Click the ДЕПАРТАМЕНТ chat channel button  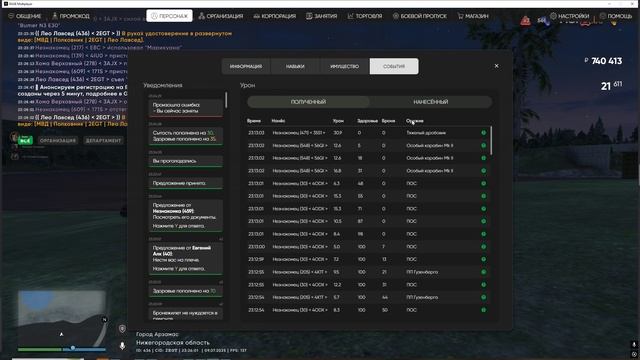(x=103, y=140)
